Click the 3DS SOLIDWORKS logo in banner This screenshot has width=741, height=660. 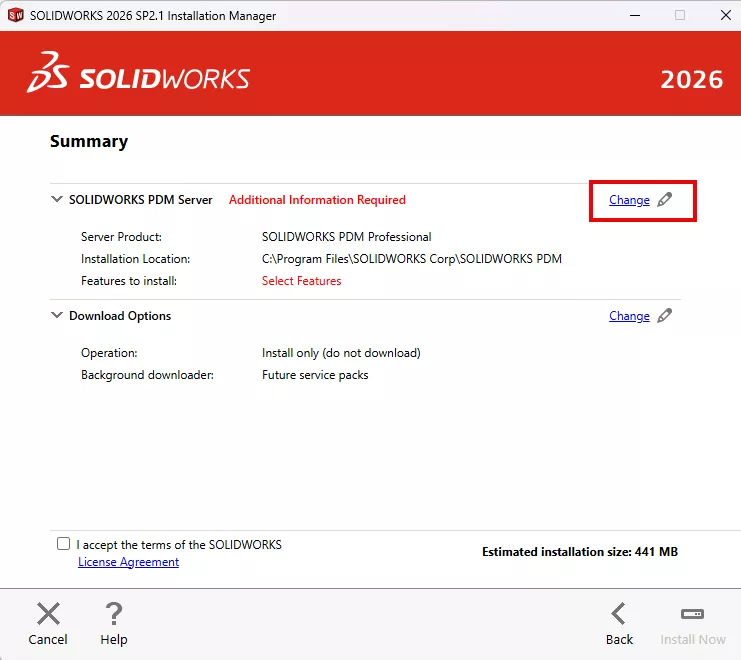[138, 72]
